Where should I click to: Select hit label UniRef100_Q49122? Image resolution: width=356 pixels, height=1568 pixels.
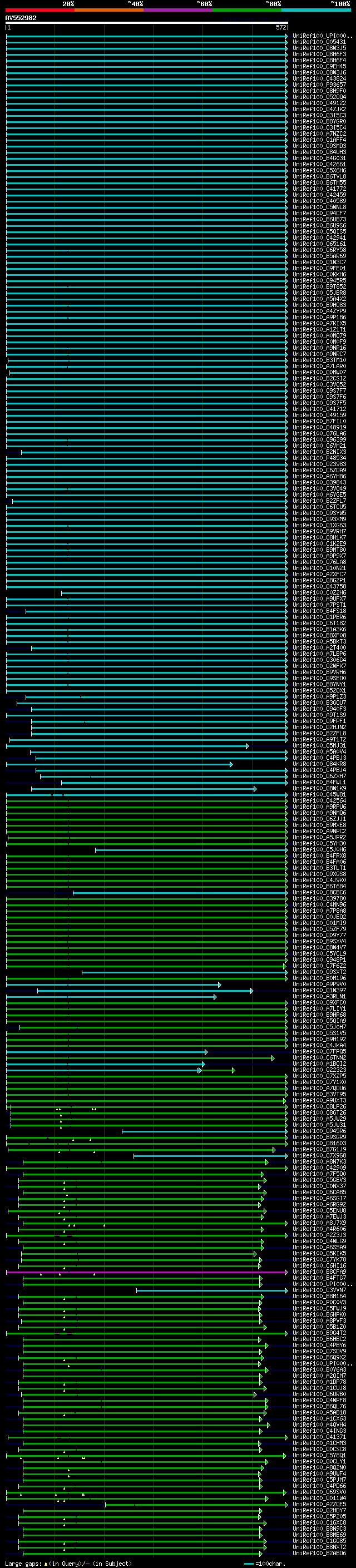[319, 103]
